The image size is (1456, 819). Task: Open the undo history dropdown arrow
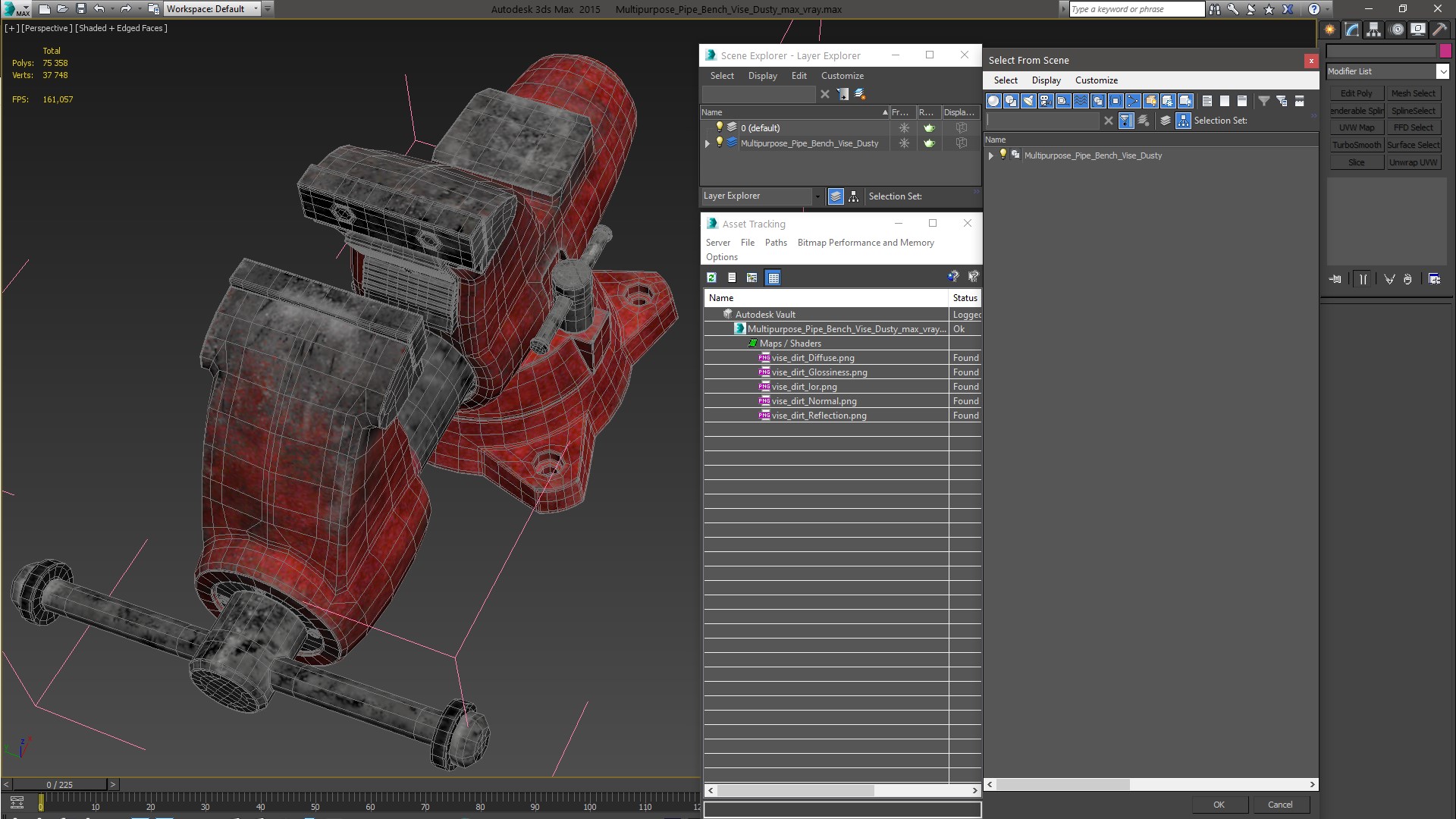point(112,9)
